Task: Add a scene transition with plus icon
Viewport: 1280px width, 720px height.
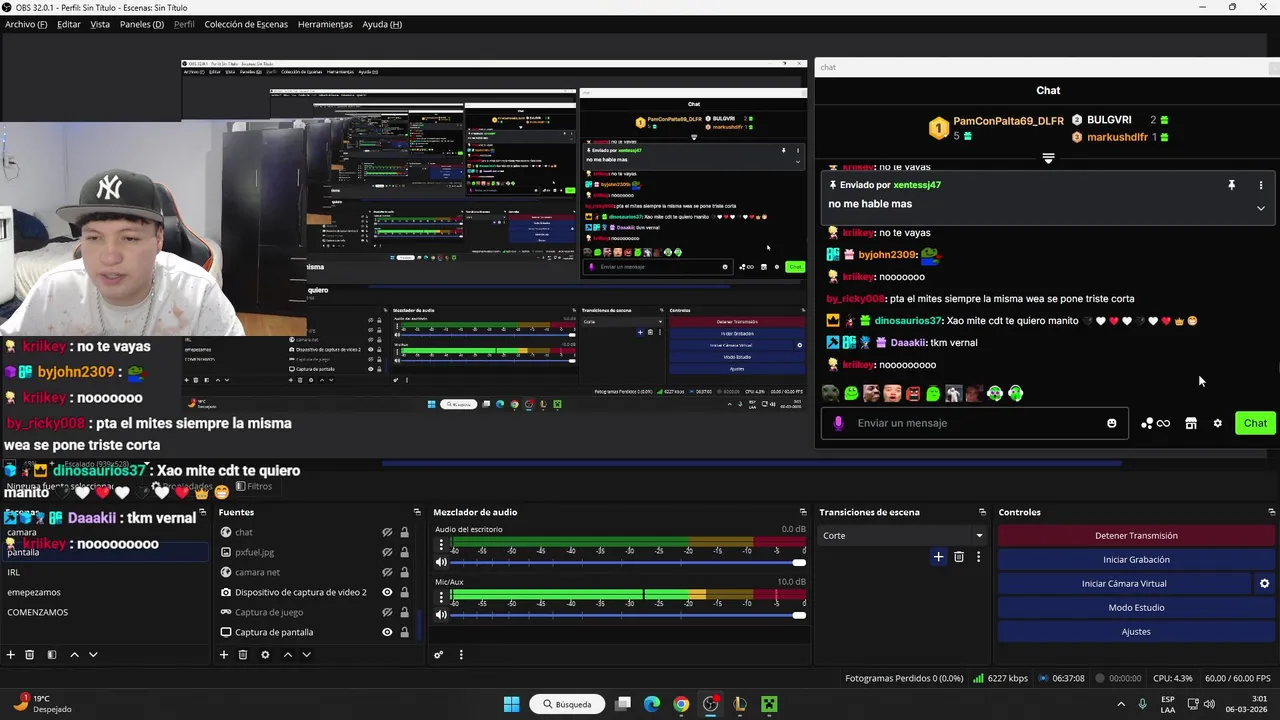Action: click(938, 557)
